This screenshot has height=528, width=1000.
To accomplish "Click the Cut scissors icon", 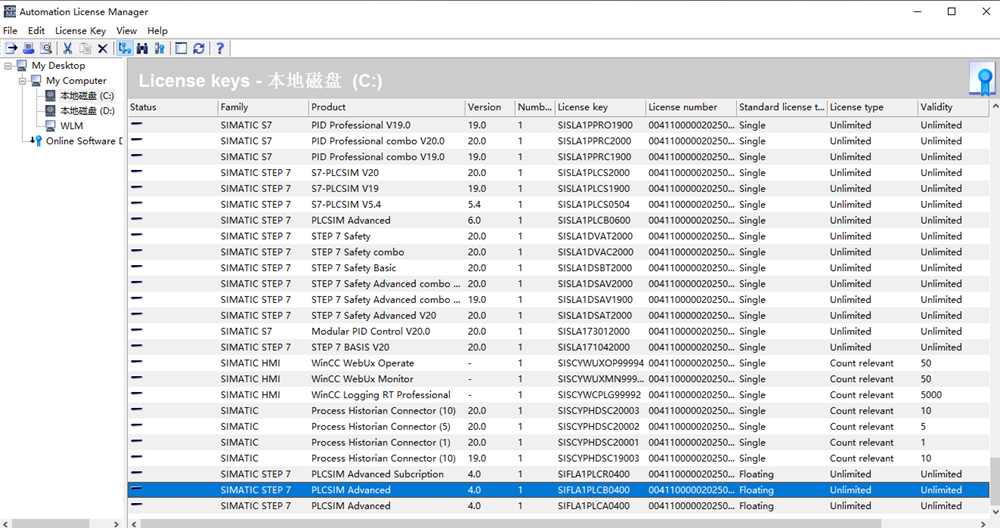I will pyautogui.click(x=68, y=48).
